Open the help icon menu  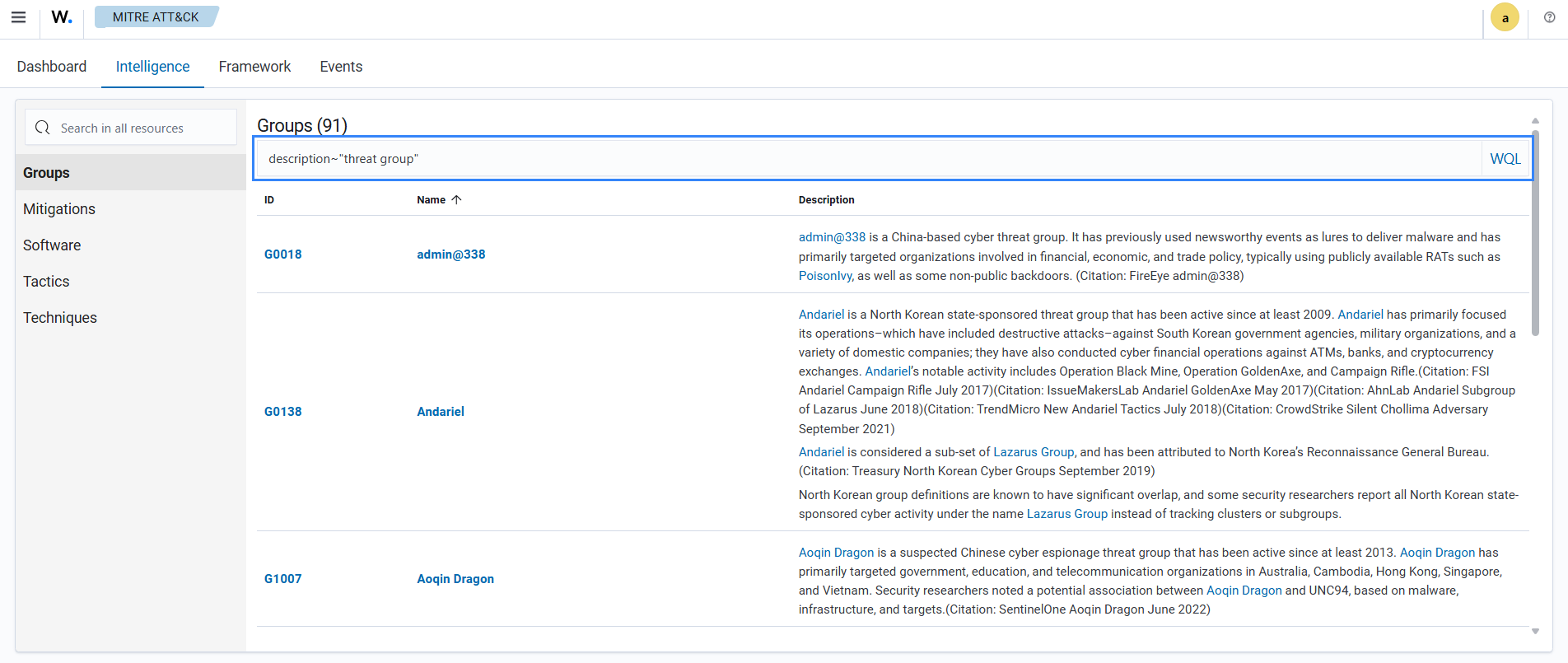(1549, 18)
